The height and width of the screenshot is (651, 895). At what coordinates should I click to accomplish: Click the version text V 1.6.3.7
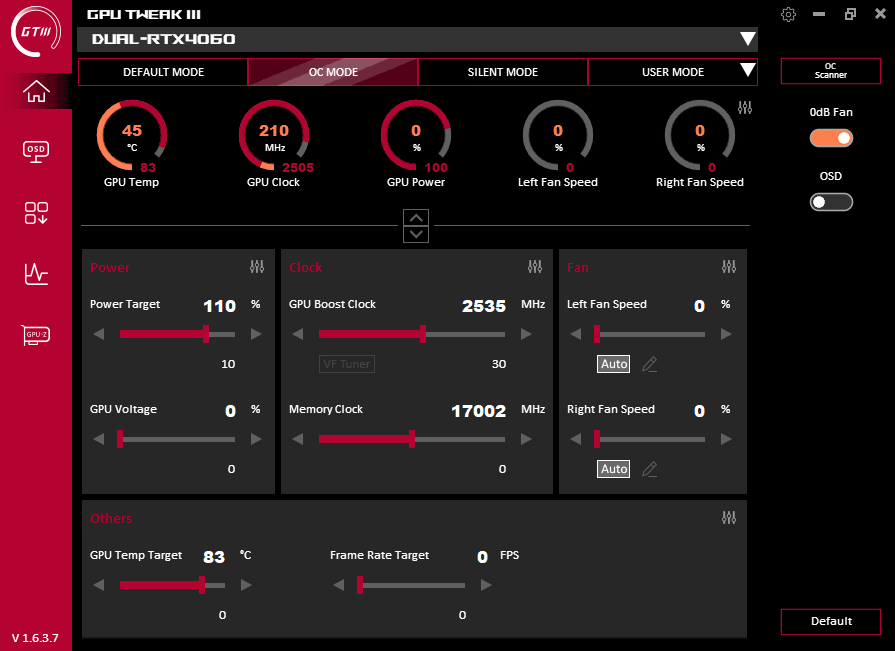(x=35, y=638)
